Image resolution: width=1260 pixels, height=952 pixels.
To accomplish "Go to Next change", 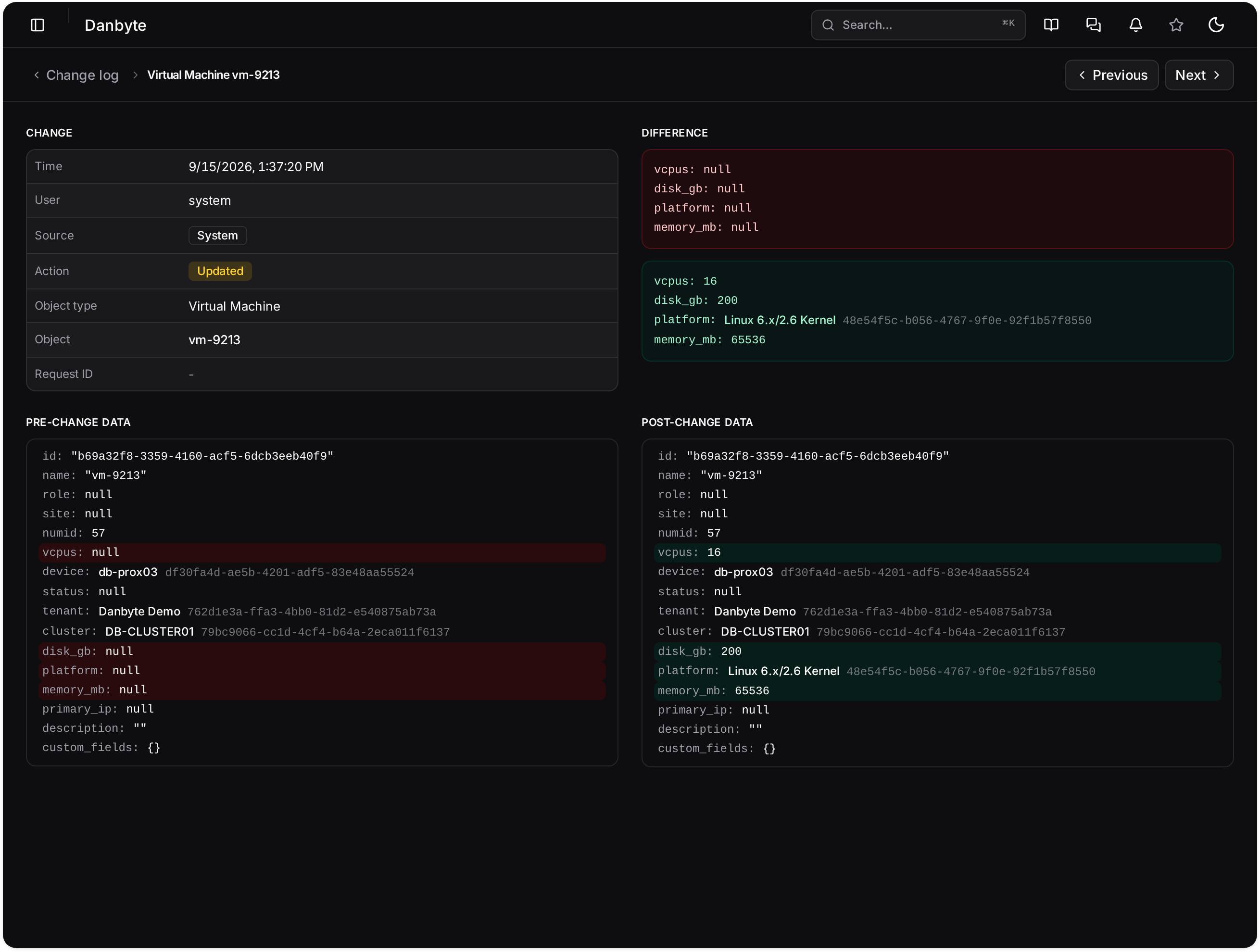I will [x=1198, y=75].
